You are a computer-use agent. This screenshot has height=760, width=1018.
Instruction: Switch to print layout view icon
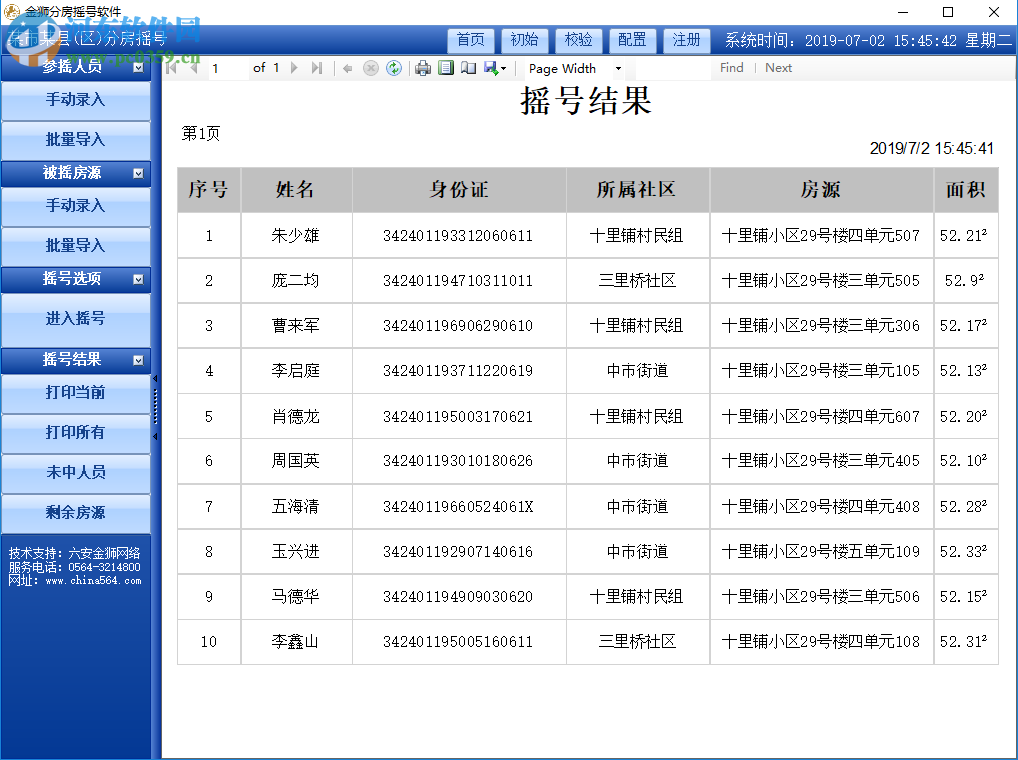[446, 68]
